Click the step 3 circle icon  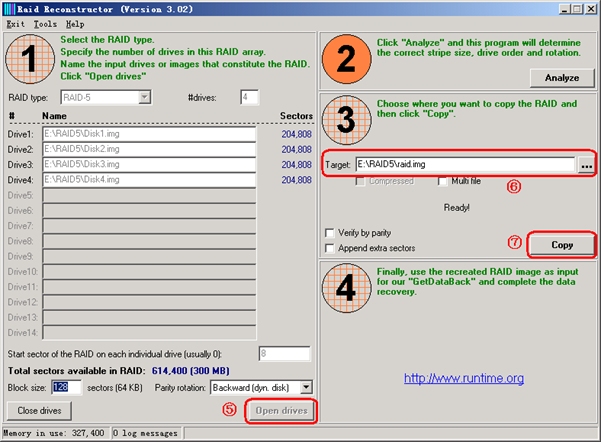click(346, 120)
